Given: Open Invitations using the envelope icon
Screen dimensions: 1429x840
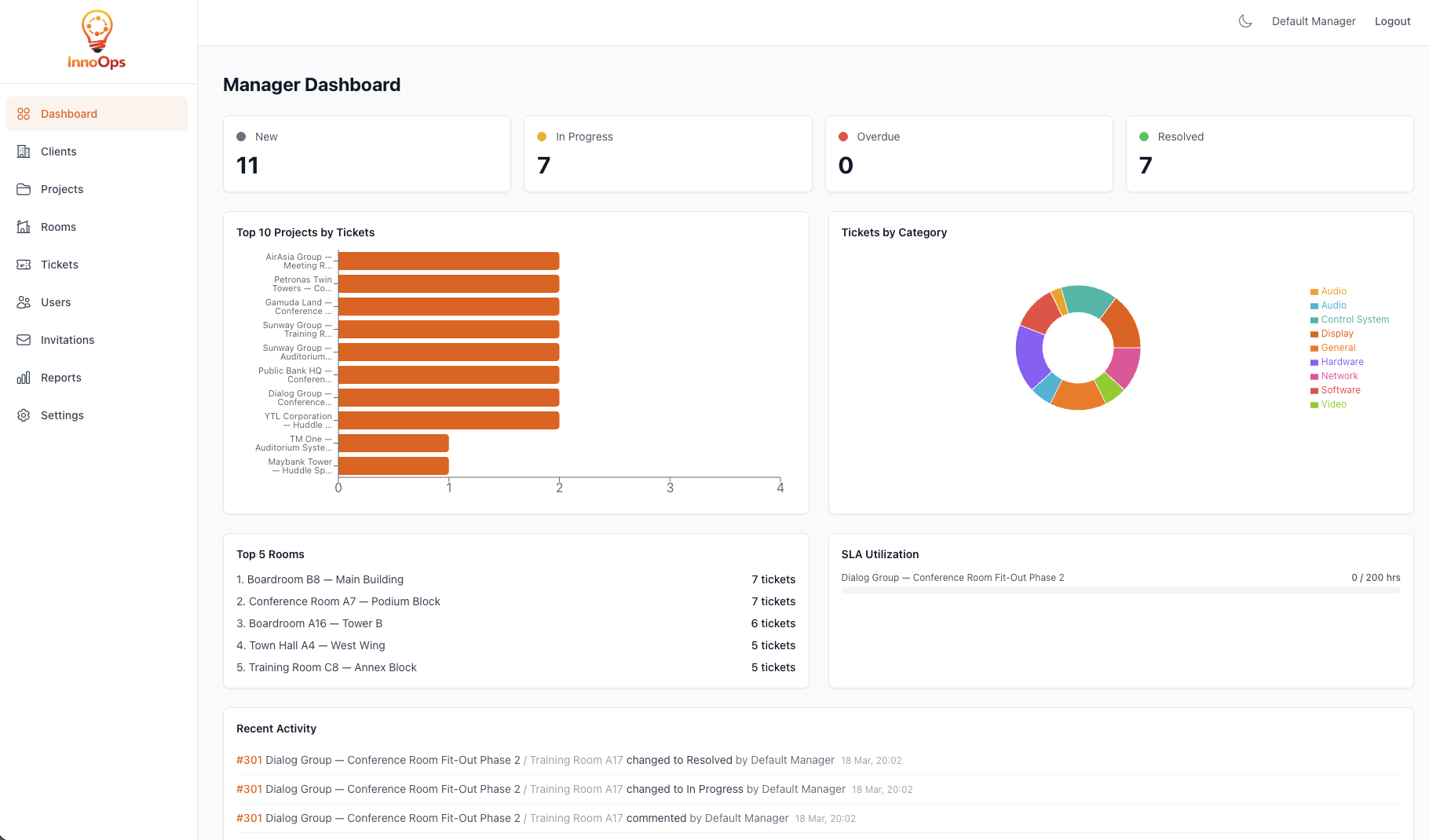Looking at the screenshot, I should pyautogui.click(x=24, y=339).
